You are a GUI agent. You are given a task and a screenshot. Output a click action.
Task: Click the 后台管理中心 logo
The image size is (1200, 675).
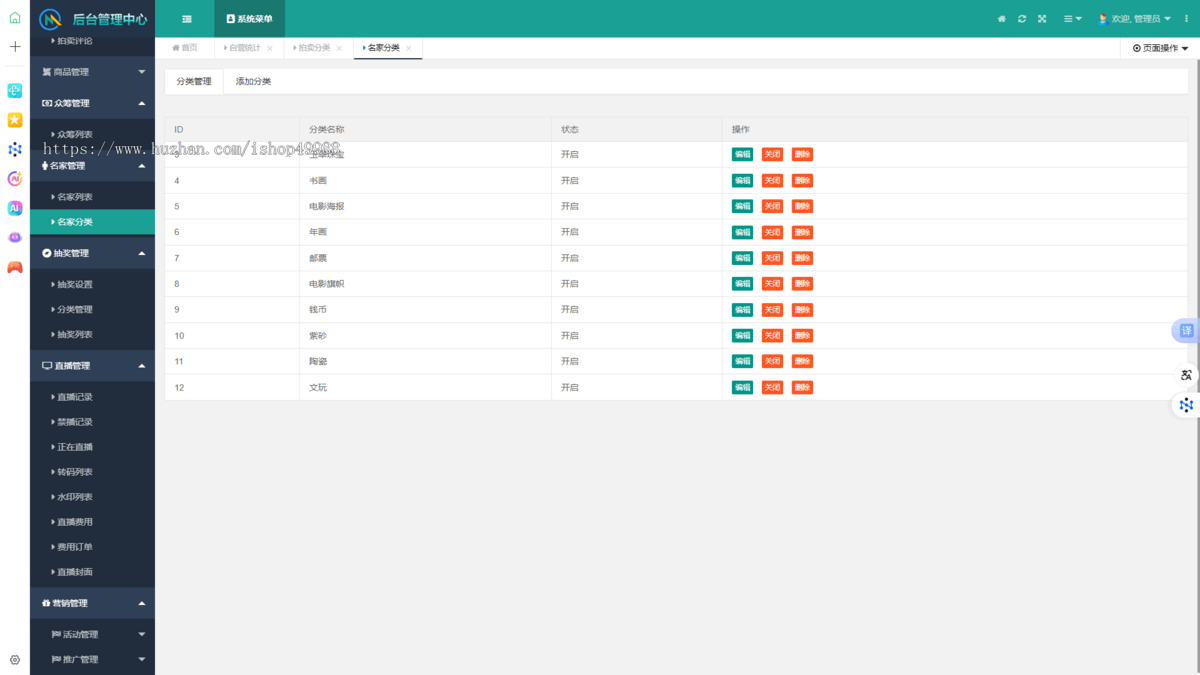93,19
